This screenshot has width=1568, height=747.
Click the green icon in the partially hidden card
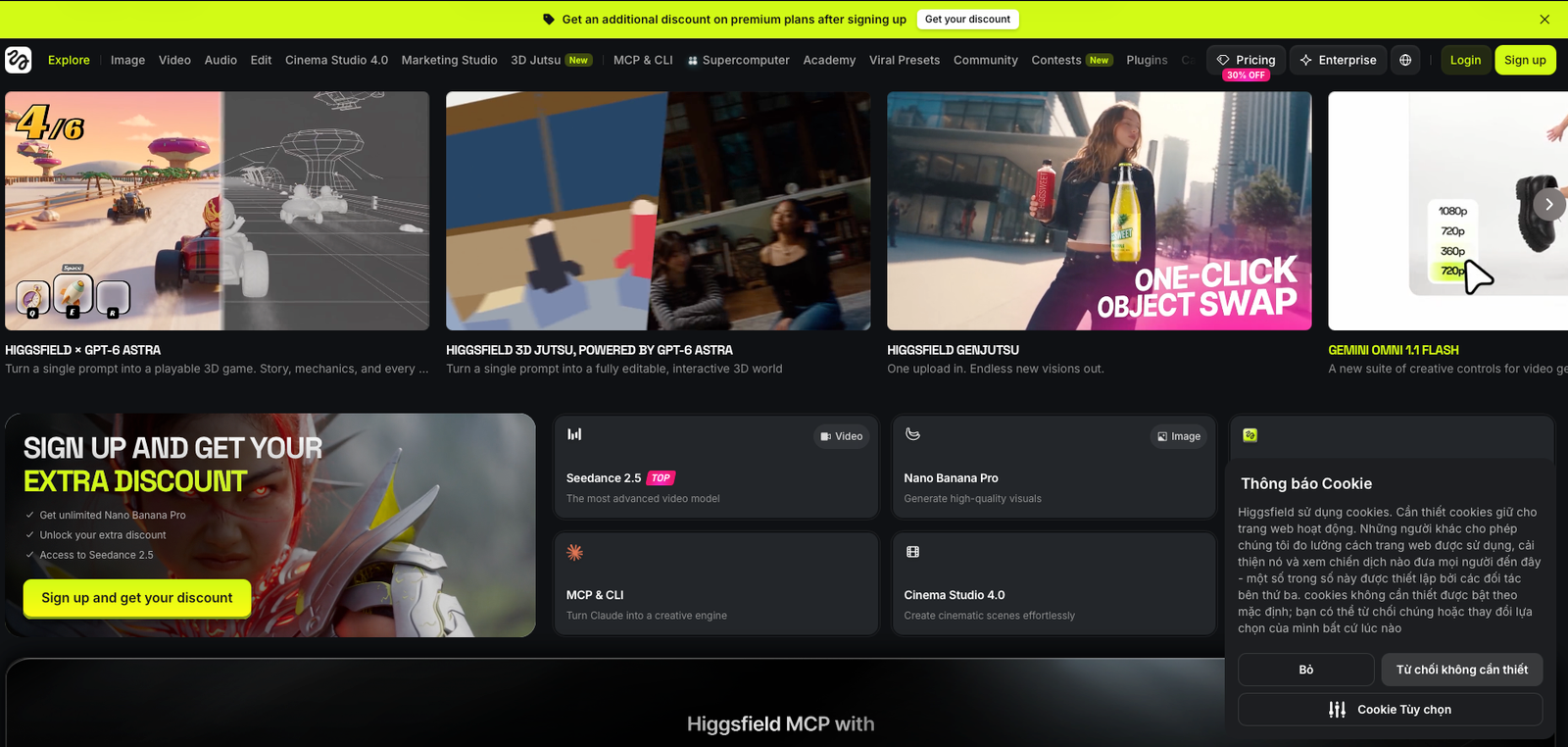[x=1250, y=435]
